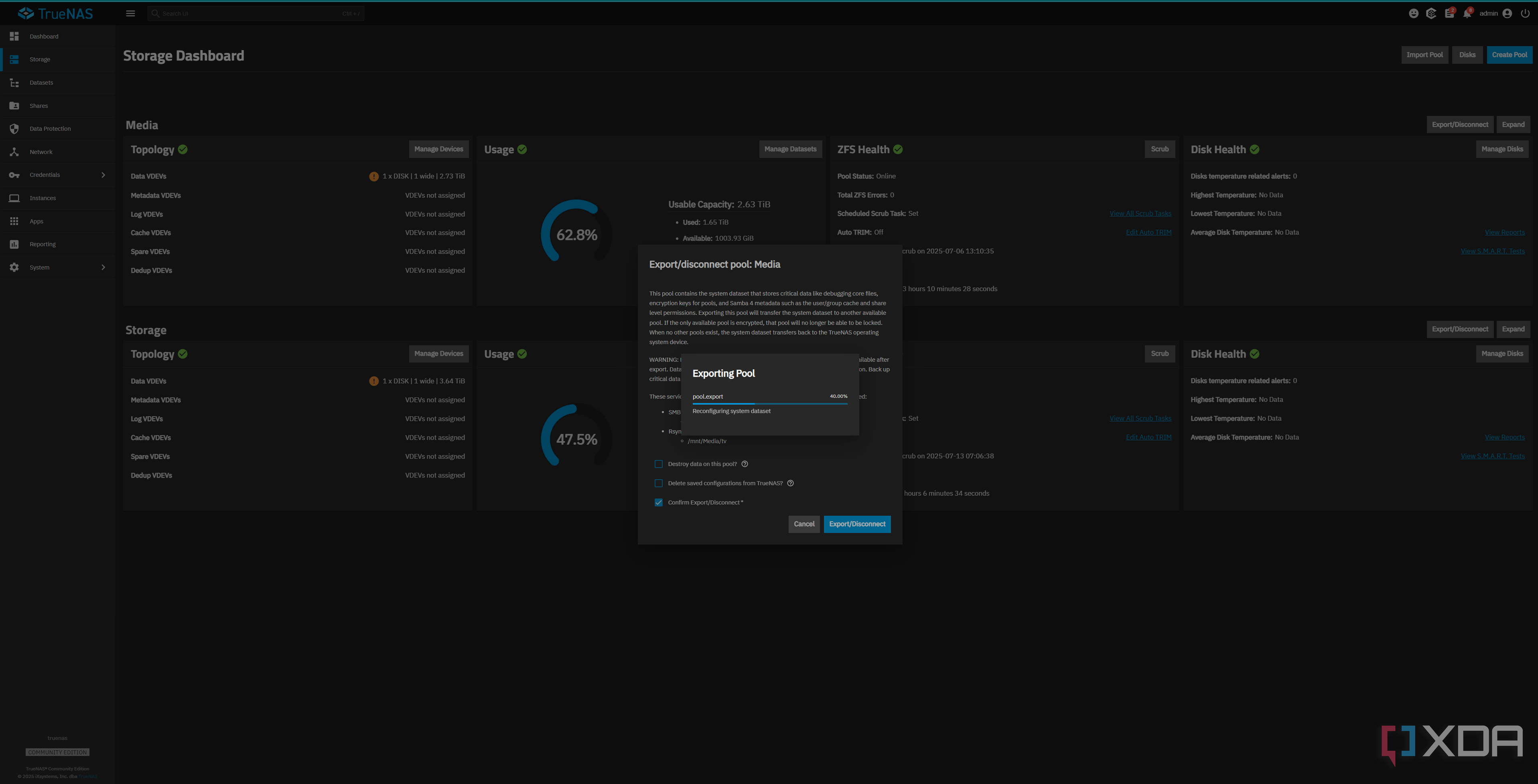Viewport: 1538px width, 784px height.
Task: Open the Disks button
Action: point(1467,55)
